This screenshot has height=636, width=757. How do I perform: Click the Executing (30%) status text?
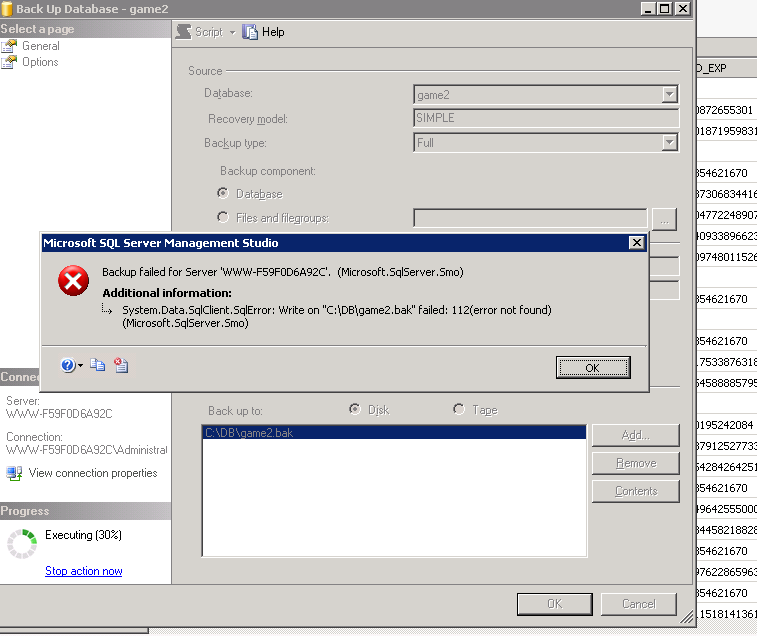tap(84, 535)
